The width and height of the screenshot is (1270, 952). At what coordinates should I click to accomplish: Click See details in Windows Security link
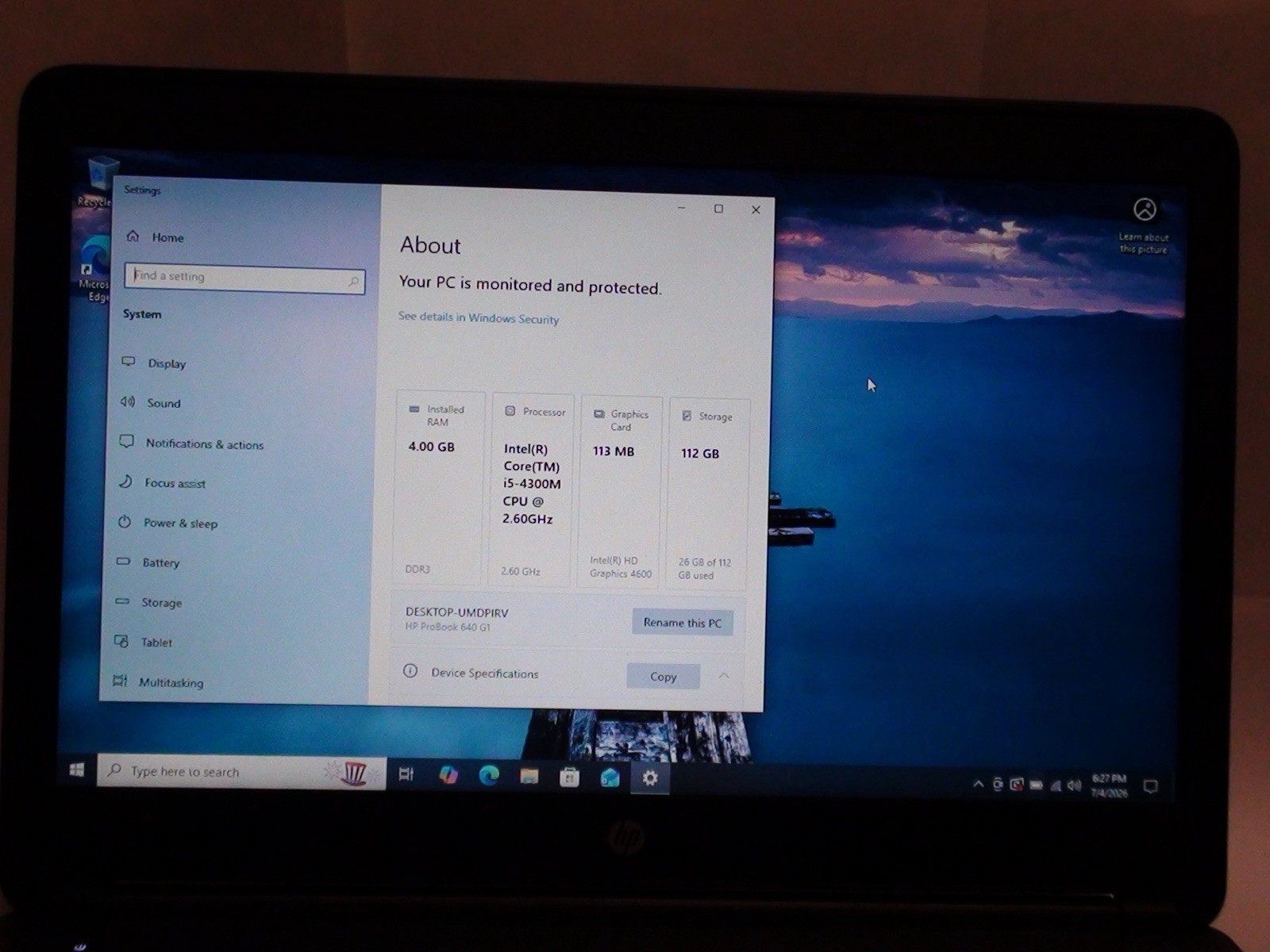coord(479,317)
